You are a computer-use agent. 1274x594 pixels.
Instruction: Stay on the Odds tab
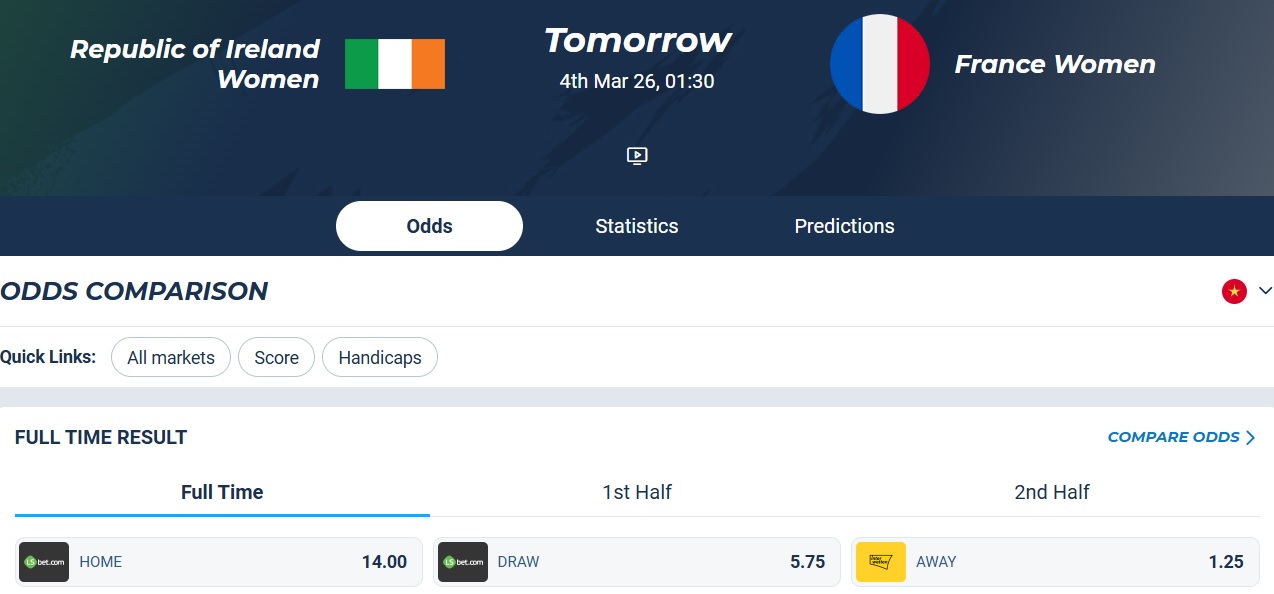[x=429, y=226]
